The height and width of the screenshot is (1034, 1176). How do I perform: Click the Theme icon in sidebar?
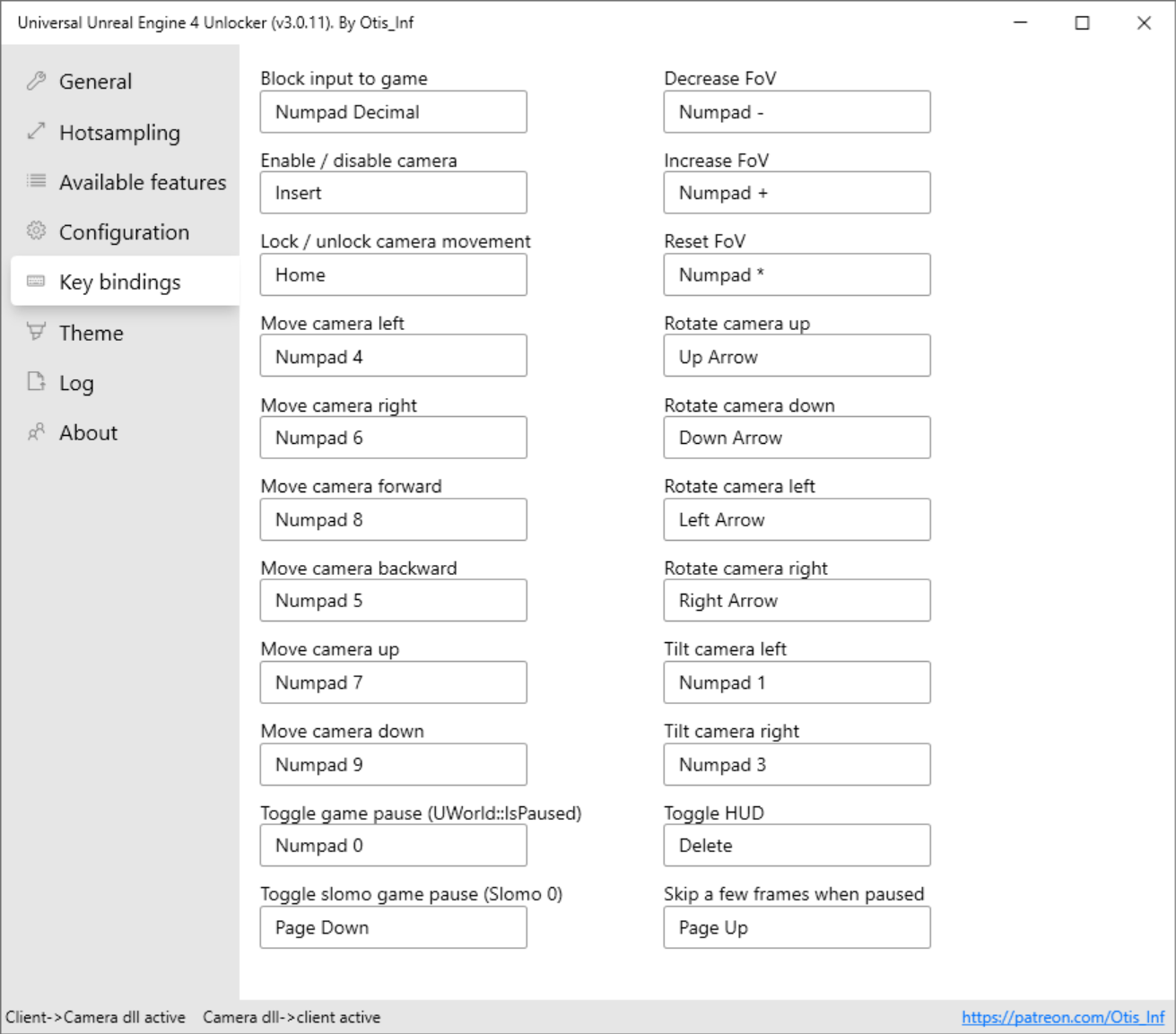36,332
